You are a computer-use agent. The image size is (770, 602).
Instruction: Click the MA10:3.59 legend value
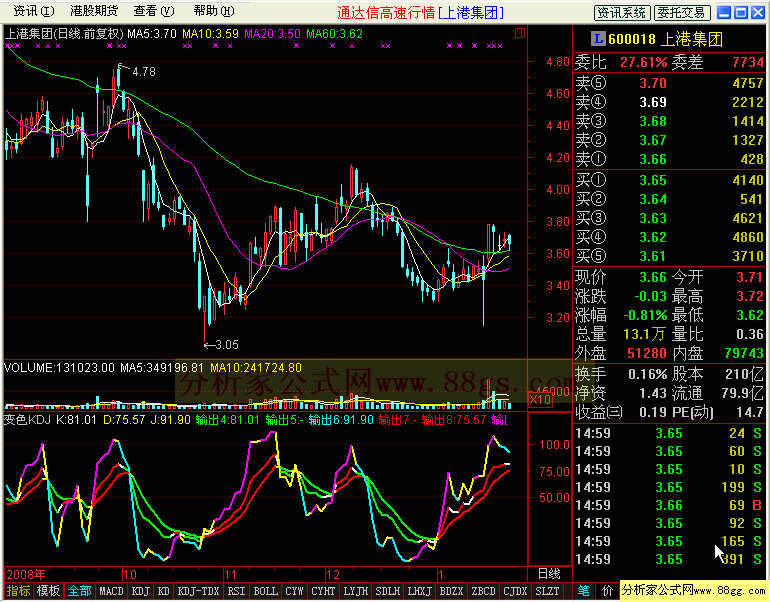pyautogui.click(x=210, y=34)
